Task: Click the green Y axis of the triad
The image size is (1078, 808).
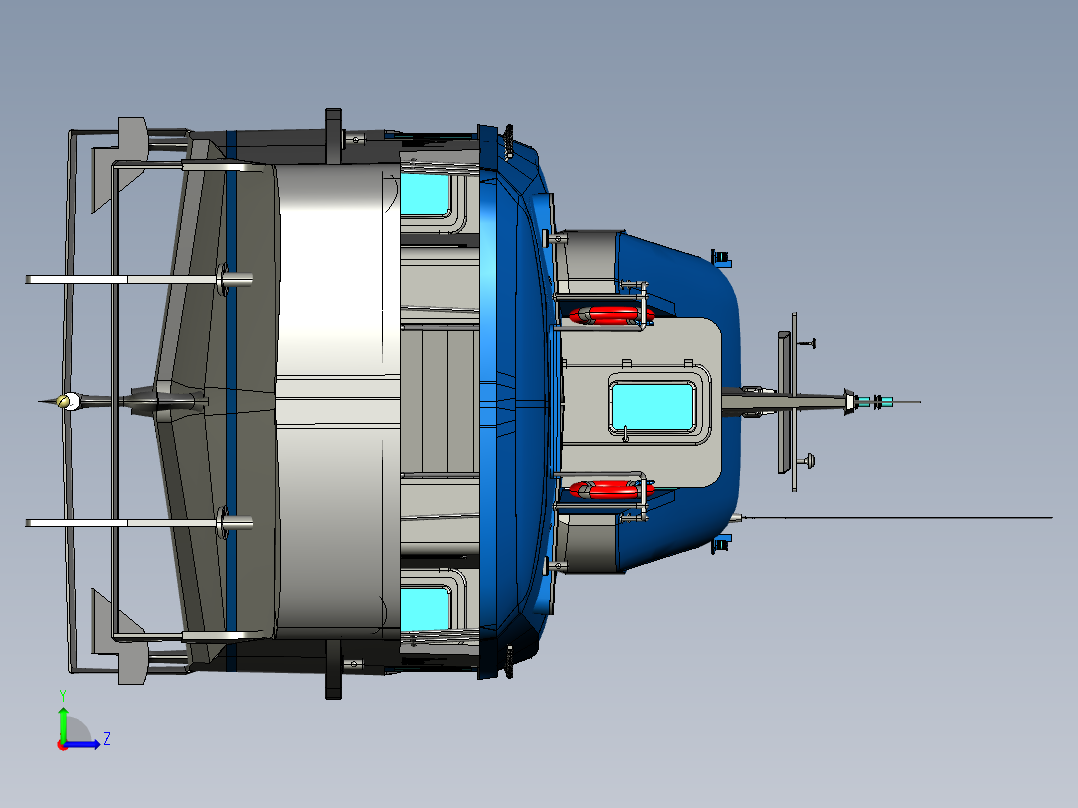Action: tap(63, 724)
